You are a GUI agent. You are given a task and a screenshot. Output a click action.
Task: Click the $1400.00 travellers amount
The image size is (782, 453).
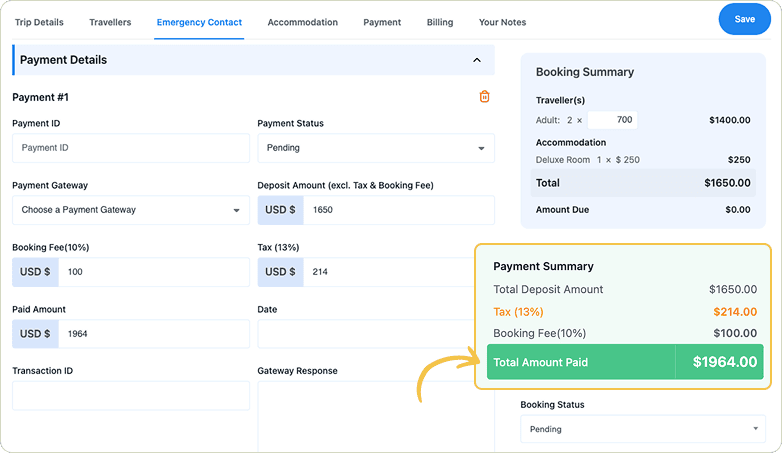(730, 120)
